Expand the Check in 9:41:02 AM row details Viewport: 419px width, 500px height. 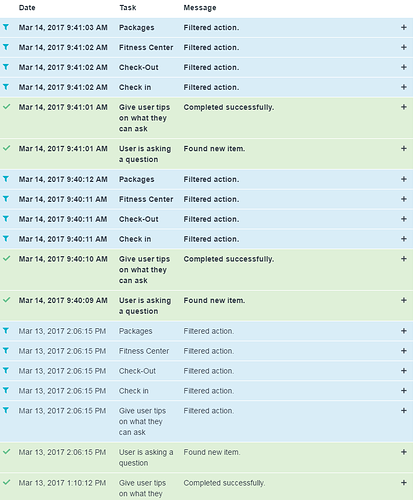coord(404,87)
